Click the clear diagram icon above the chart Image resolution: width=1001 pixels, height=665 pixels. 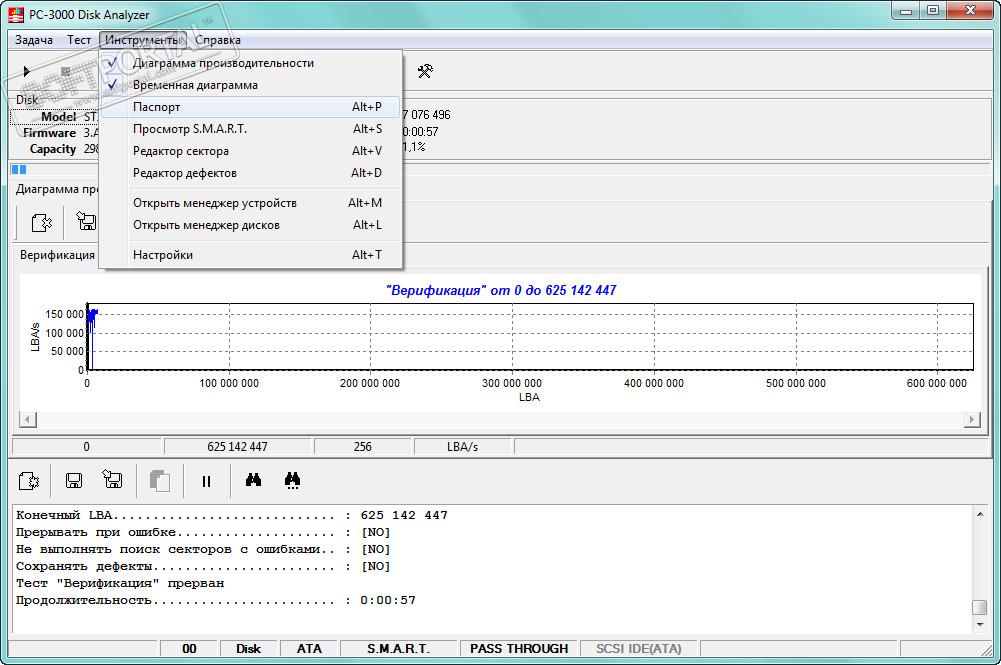coord(41,222)
